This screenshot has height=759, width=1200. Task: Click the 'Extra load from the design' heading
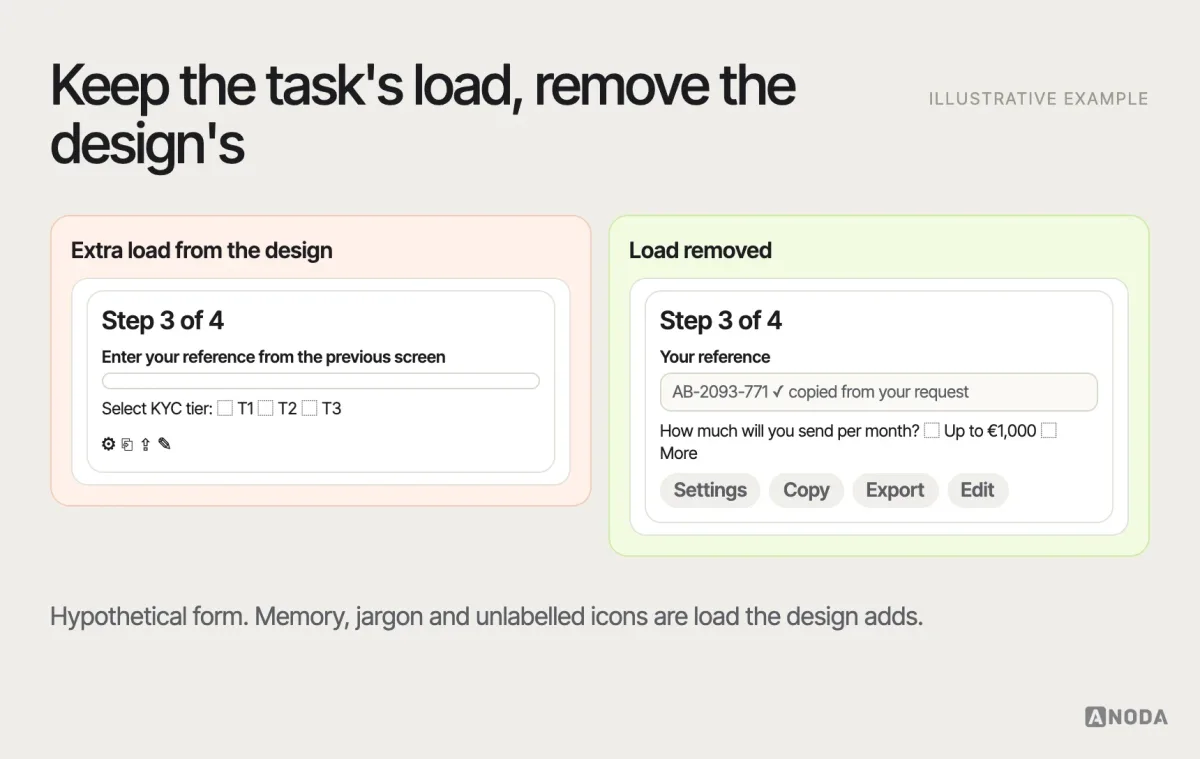(202, 250)
